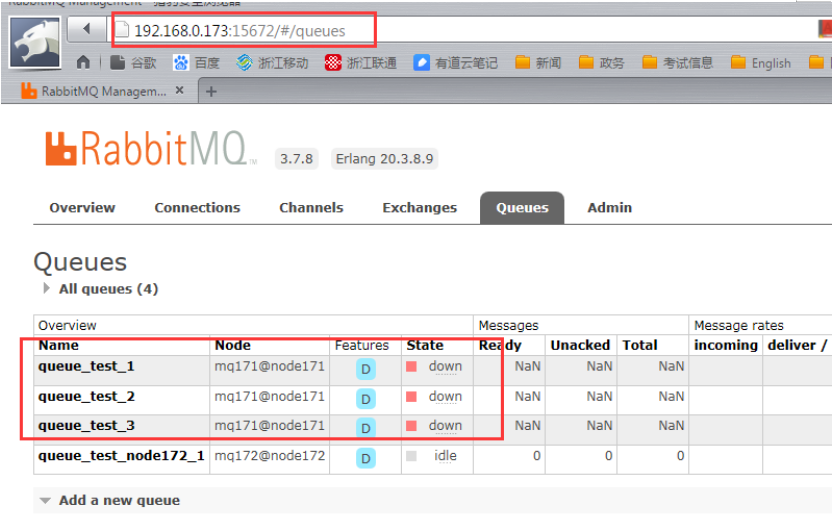Switch to the Overview tab
The image size is (839, 517).
click(x=82, y=208)
